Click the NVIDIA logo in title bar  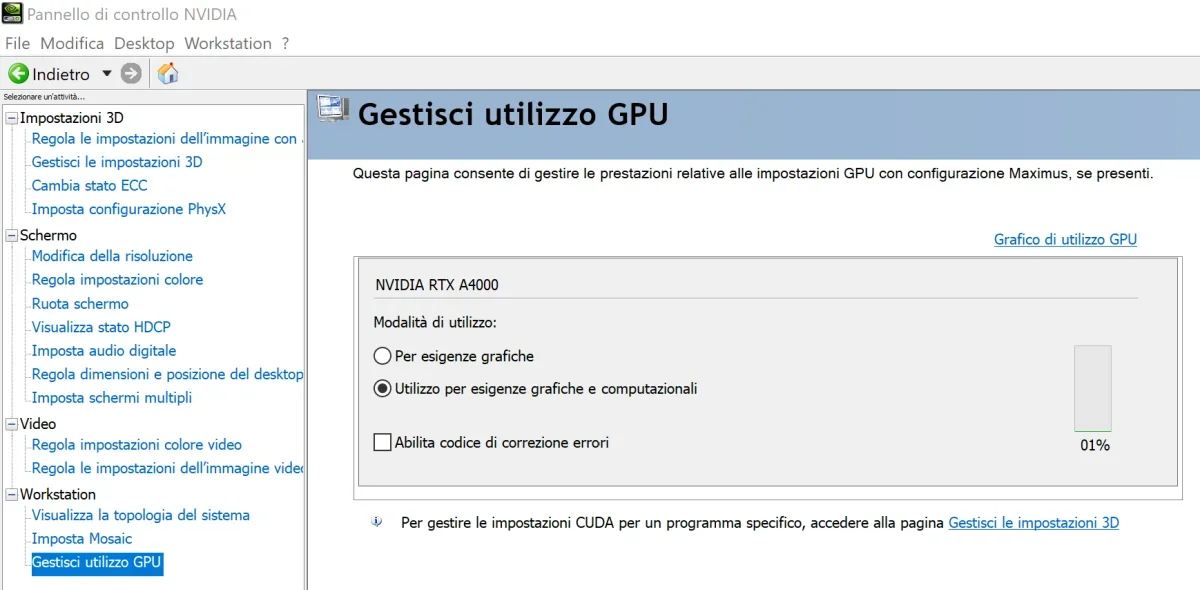12,14
